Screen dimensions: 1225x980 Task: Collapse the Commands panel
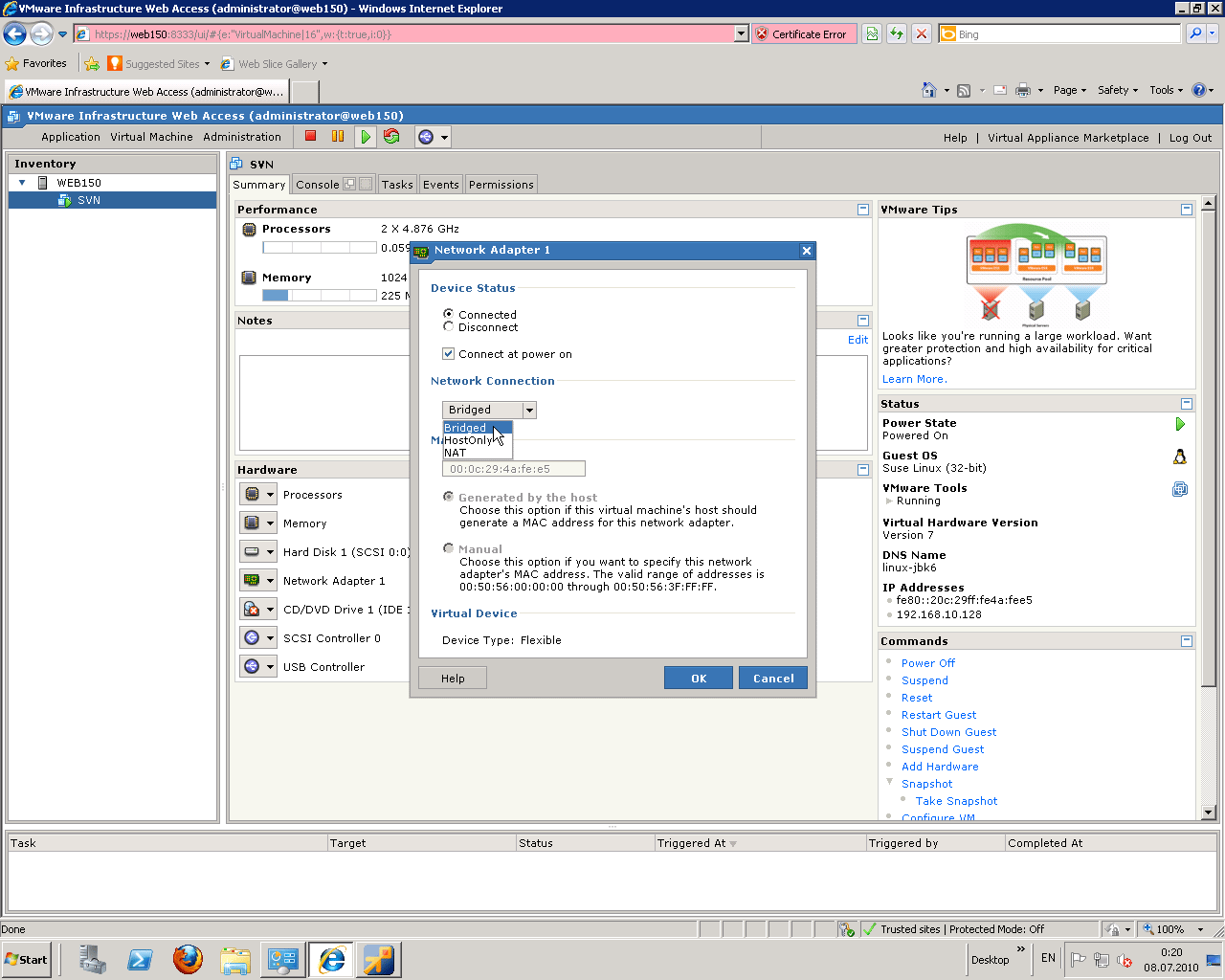[1187, 641]
